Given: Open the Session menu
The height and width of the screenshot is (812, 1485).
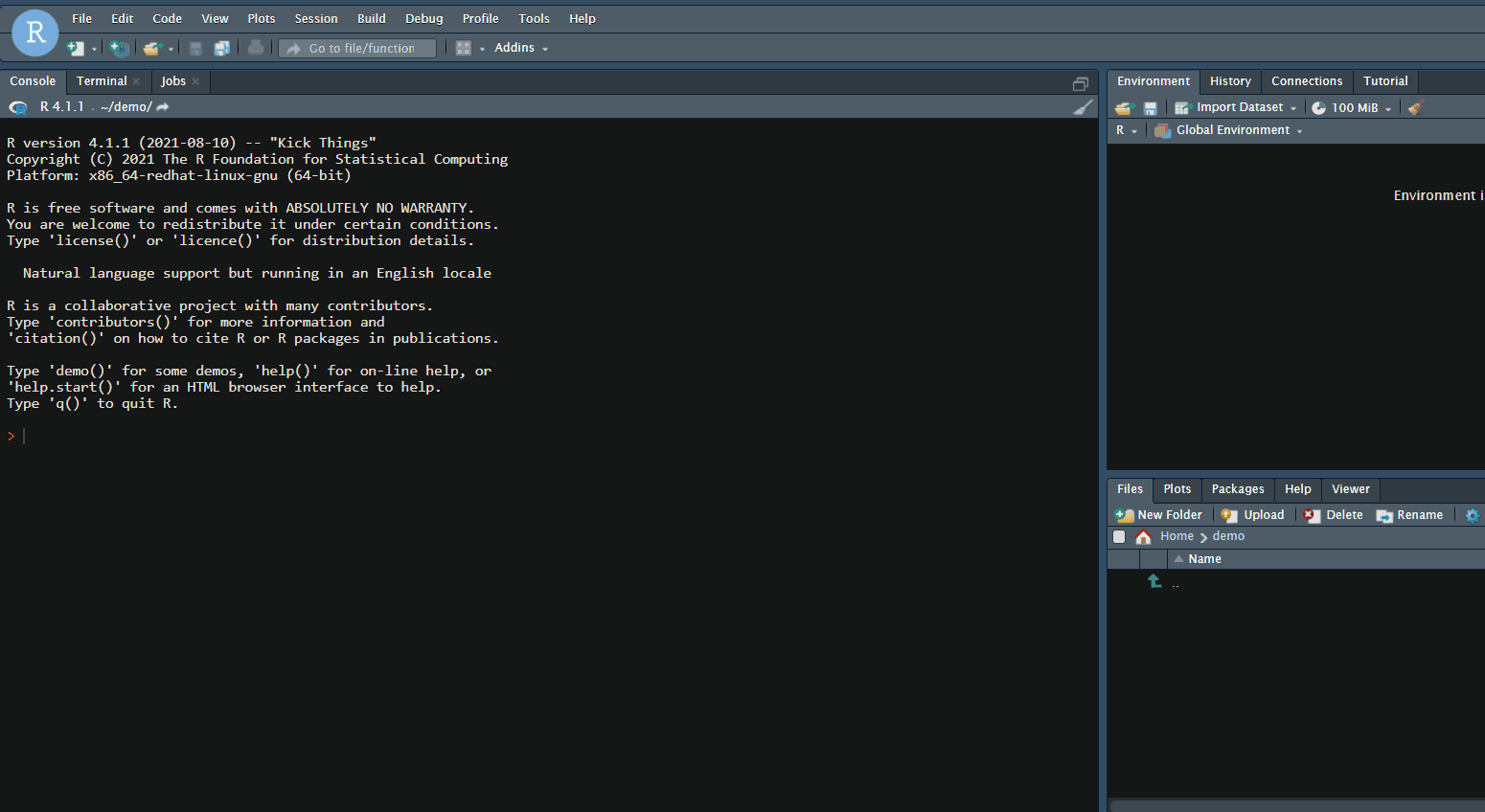Looking at the screenshot, I should pyautogui.click(x=316, y=18).
